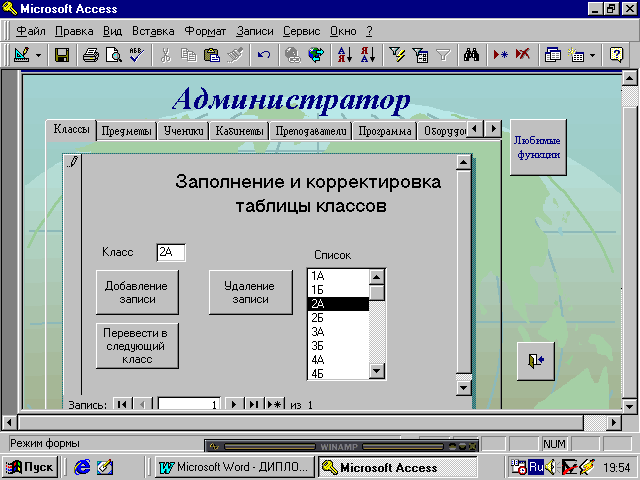Switch to the Программа tab
Image resolution: width=640 pixels, height=480 pixels.
[384, 131]
